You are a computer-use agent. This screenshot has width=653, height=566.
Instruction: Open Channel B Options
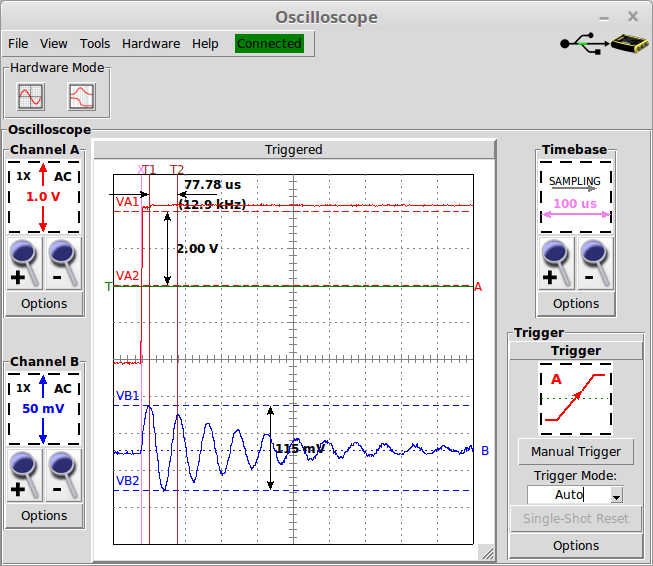(x=44, y=516)
